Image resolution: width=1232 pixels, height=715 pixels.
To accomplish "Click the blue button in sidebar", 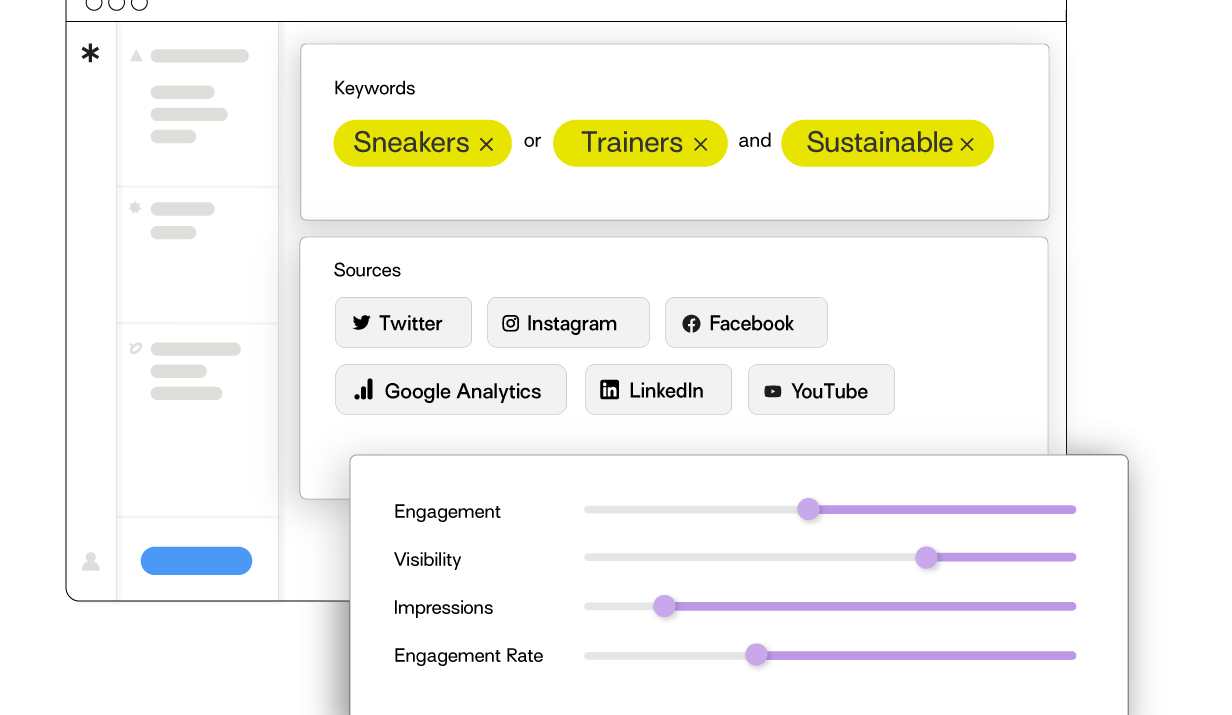I will click(x=196, y=561).
